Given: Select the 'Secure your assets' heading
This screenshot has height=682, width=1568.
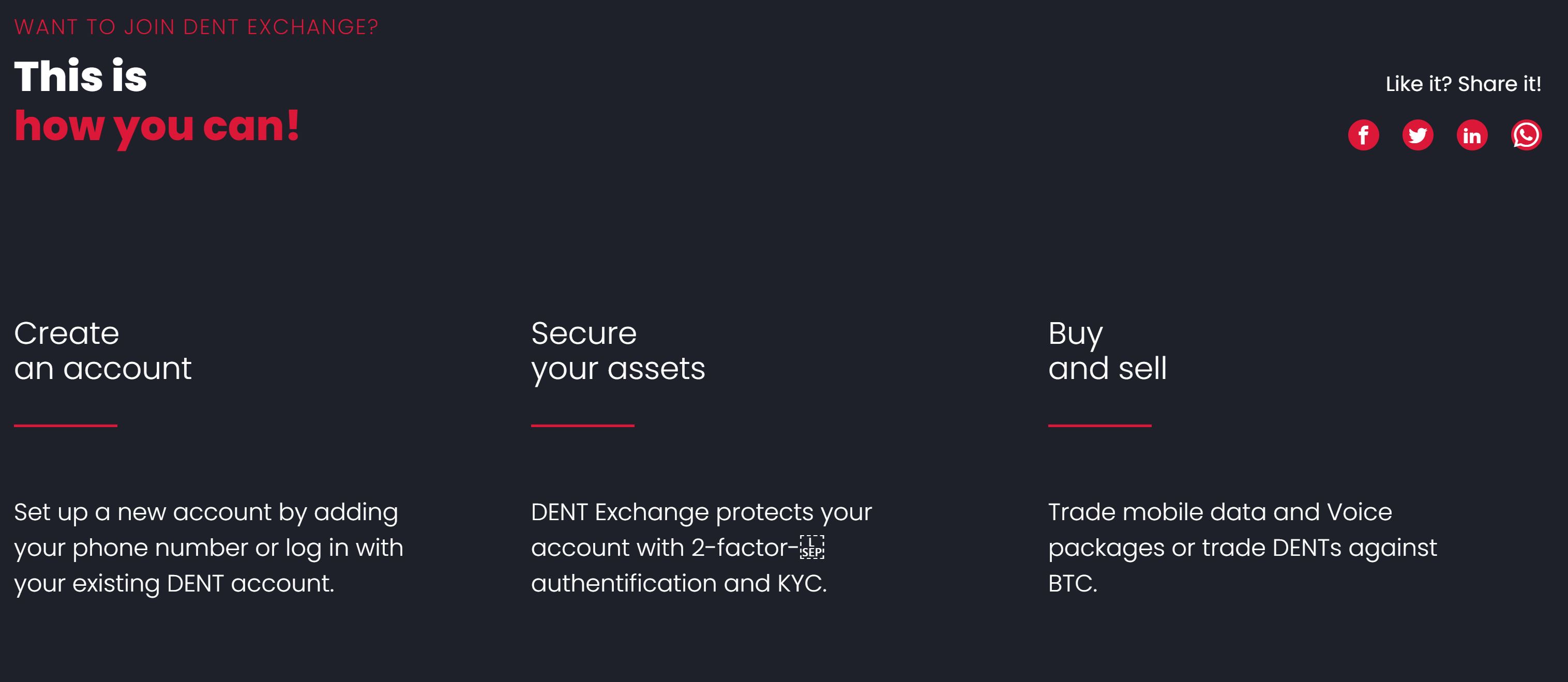Looking at the screenshot, I should [617, 351].
